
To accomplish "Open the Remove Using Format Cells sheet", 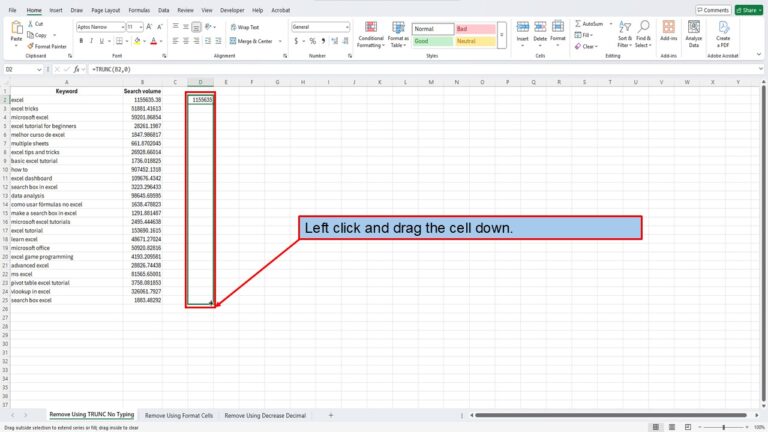I will (179, 415).
